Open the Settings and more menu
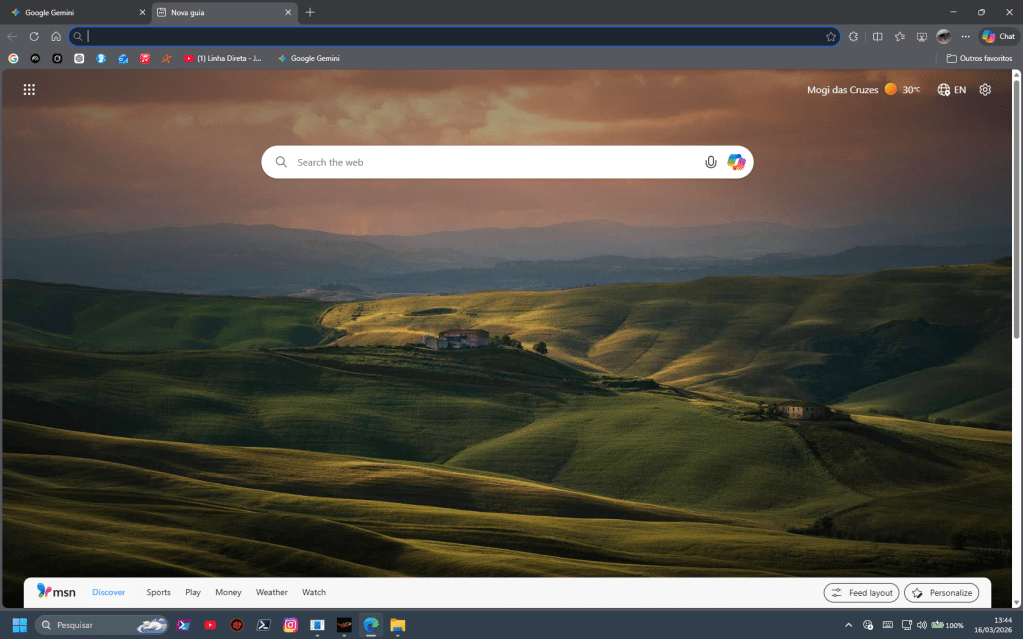Viewport: 1023px width, 639px height. click(965, 36)
